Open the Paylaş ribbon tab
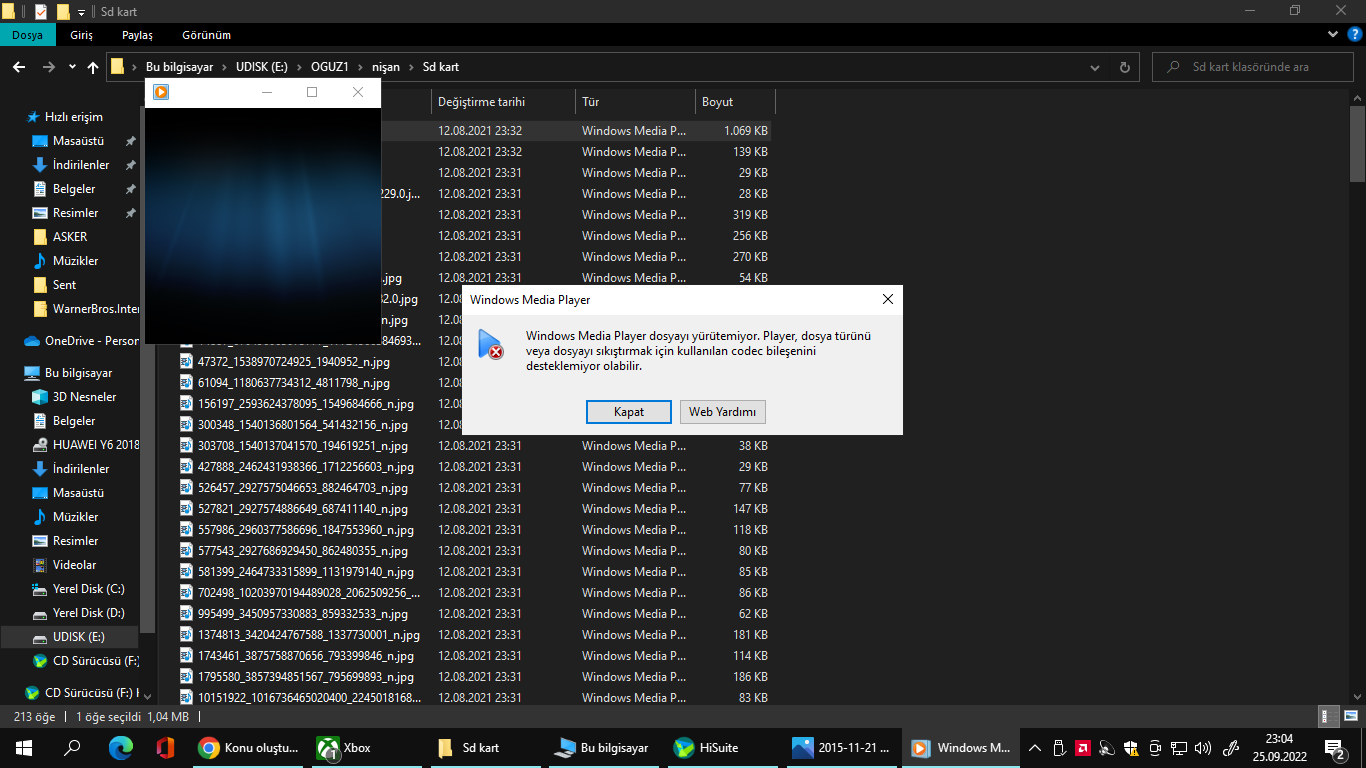The height and width of the screenshot is (768, 1366). tap(137, 35)
